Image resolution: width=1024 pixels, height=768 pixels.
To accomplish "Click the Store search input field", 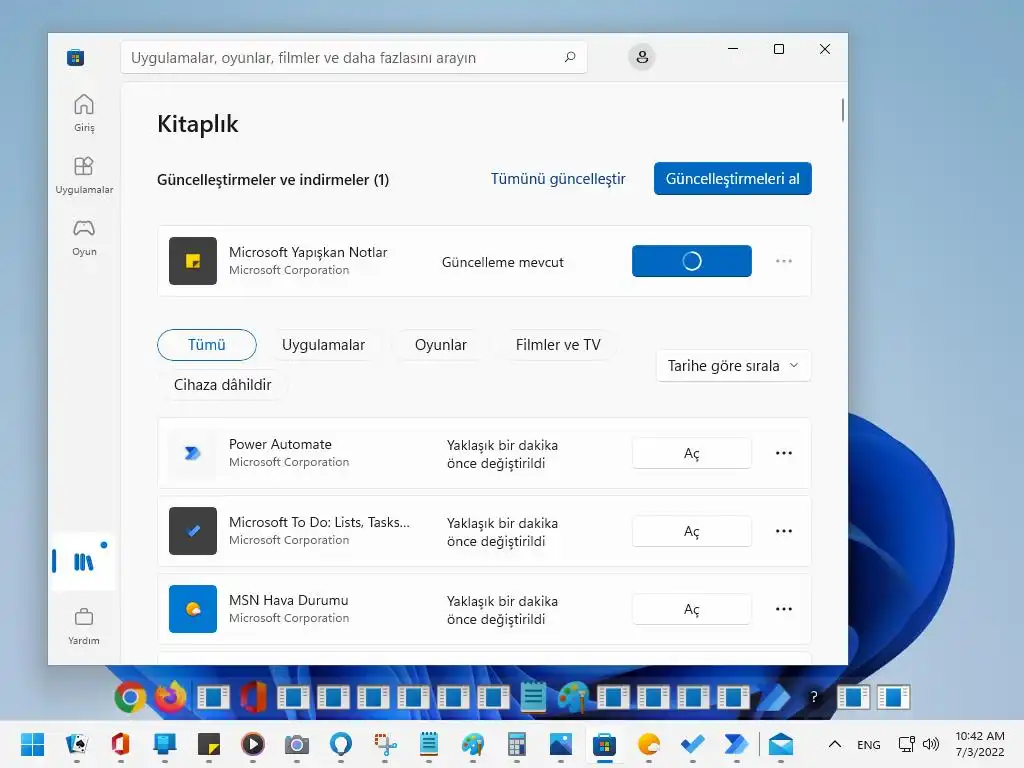I will 354,57.
